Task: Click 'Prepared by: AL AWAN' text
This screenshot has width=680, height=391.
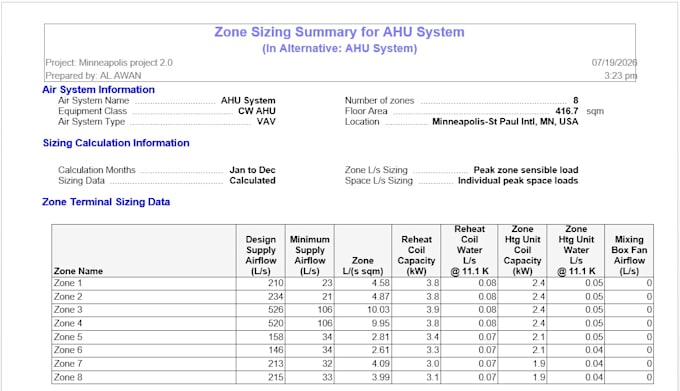Action: pos(93,75)
